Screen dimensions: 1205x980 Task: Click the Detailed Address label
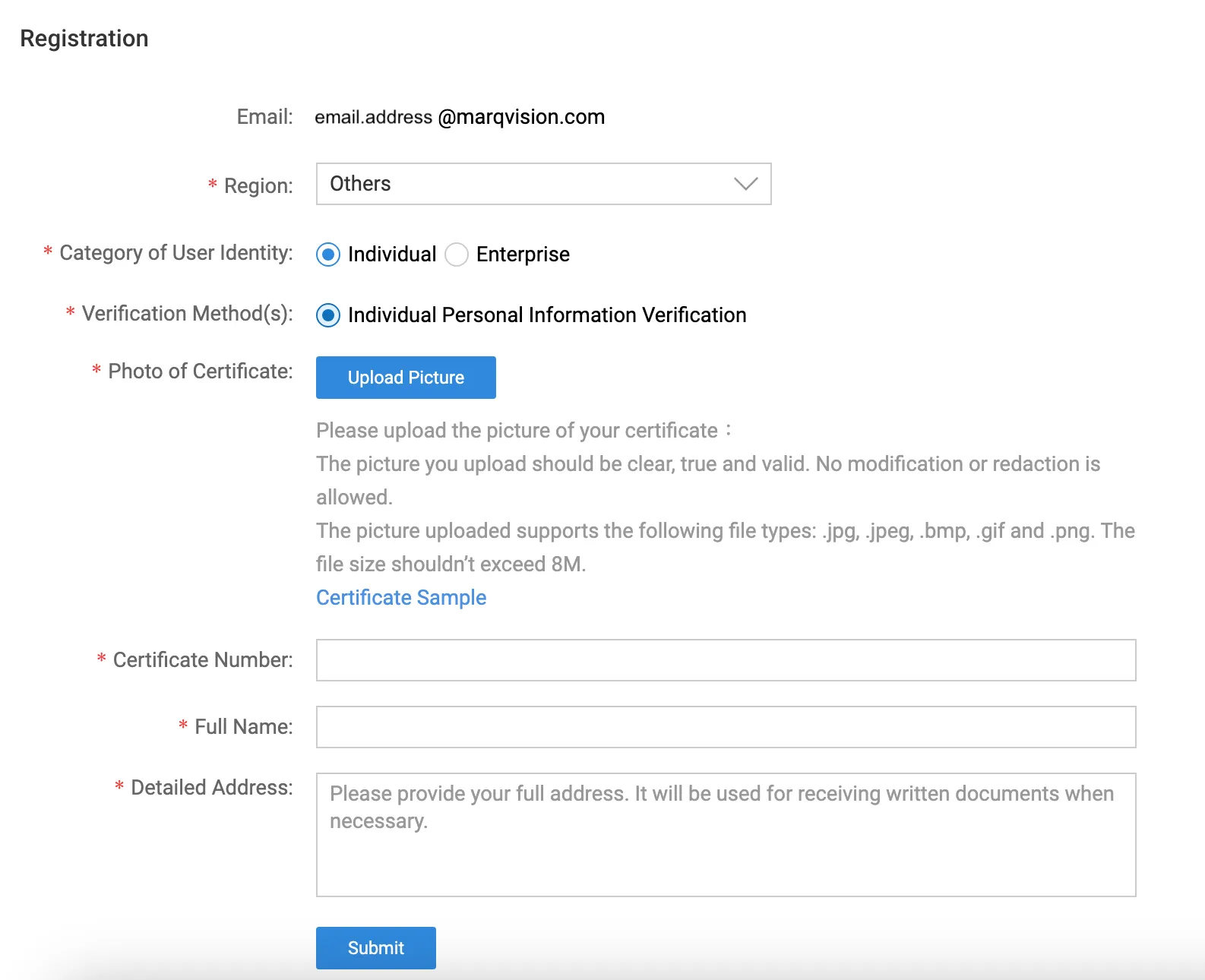coord(212,788)
